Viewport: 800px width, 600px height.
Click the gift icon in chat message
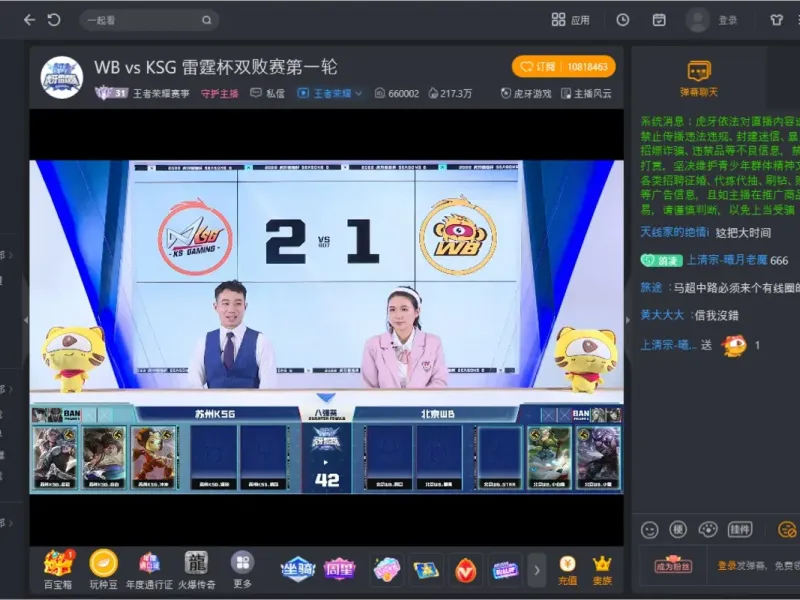click(734, 345)
